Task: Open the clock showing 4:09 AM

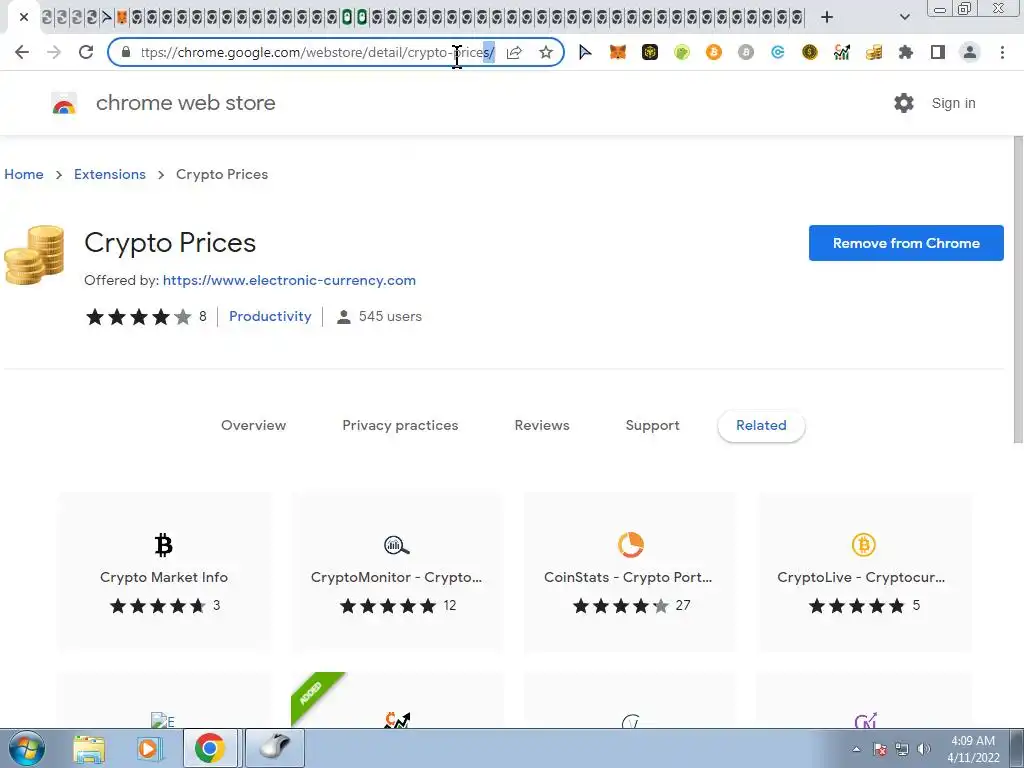Action: [973, 749]
